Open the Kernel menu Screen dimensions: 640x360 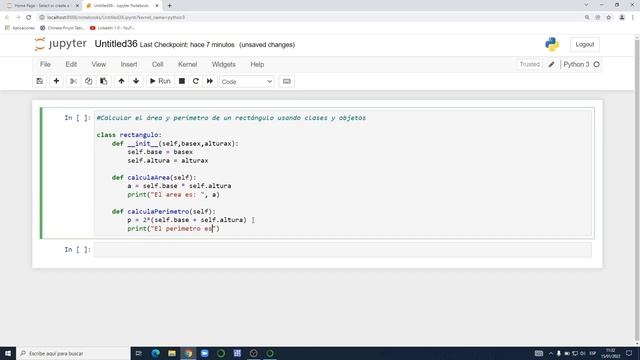(188, 64)
